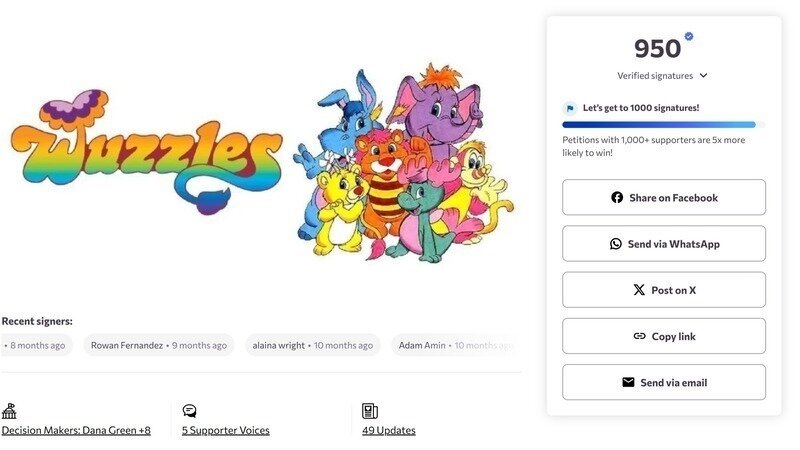Screen dimensions: 800x450
Task: Click the WhatsApp logo icon
Action: coord(616,244)
